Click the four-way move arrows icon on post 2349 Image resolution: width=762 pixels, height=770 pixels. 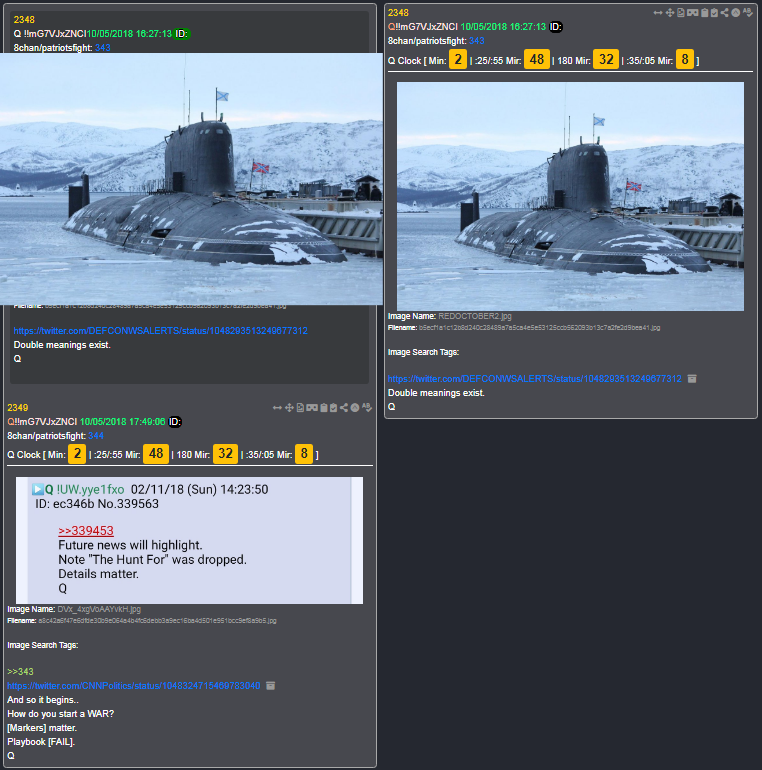point(289,408)
